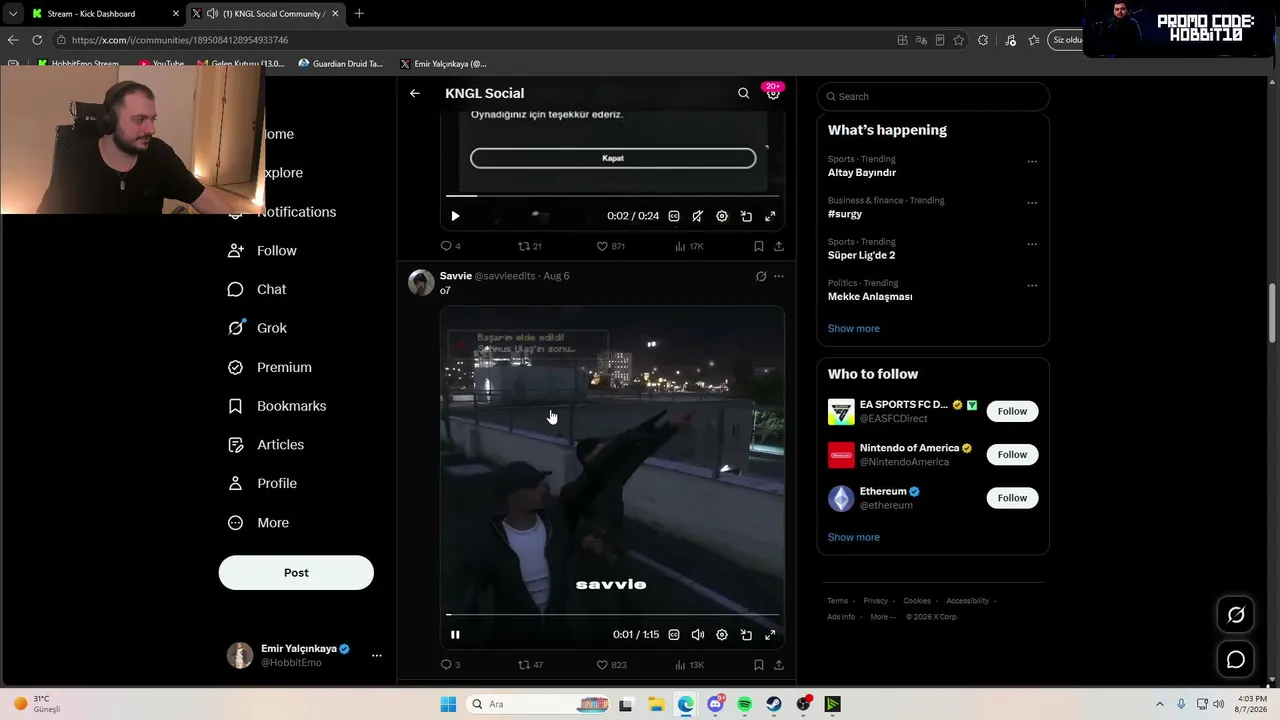The height and width of the screenshot is (720, 1280).
Task: Switch to Stream - Kick Dashboard tab
Action: (103, 14)
